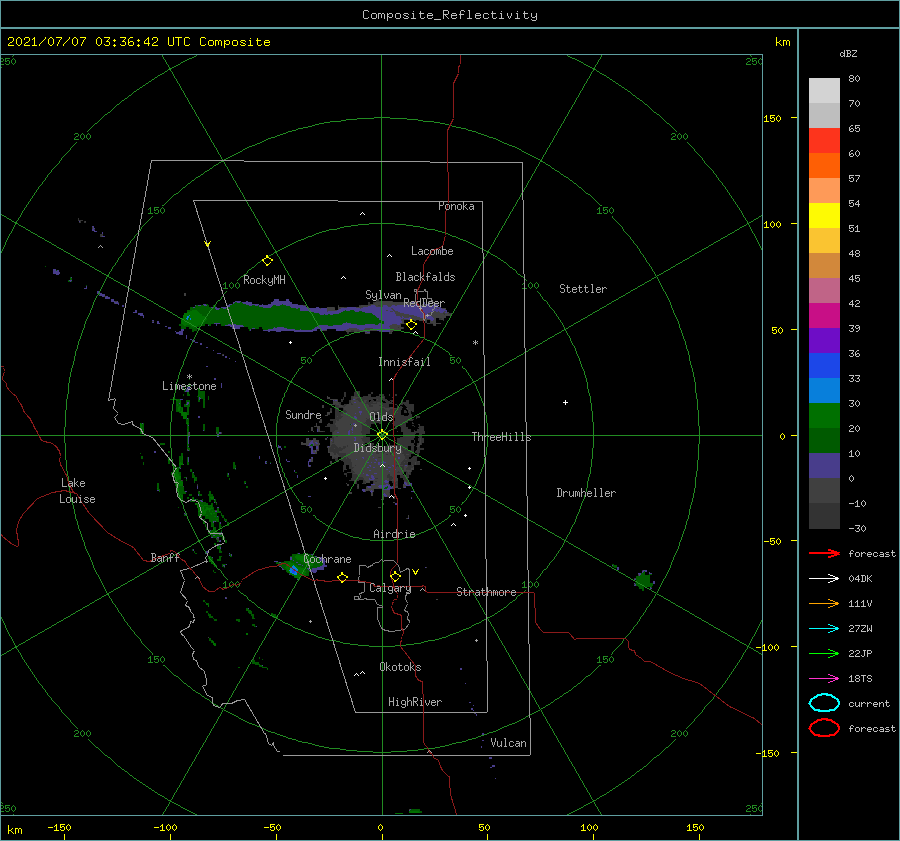Click the red forecast arrow in legend
This screenshot has width=900, height=841.
(824, 553)
